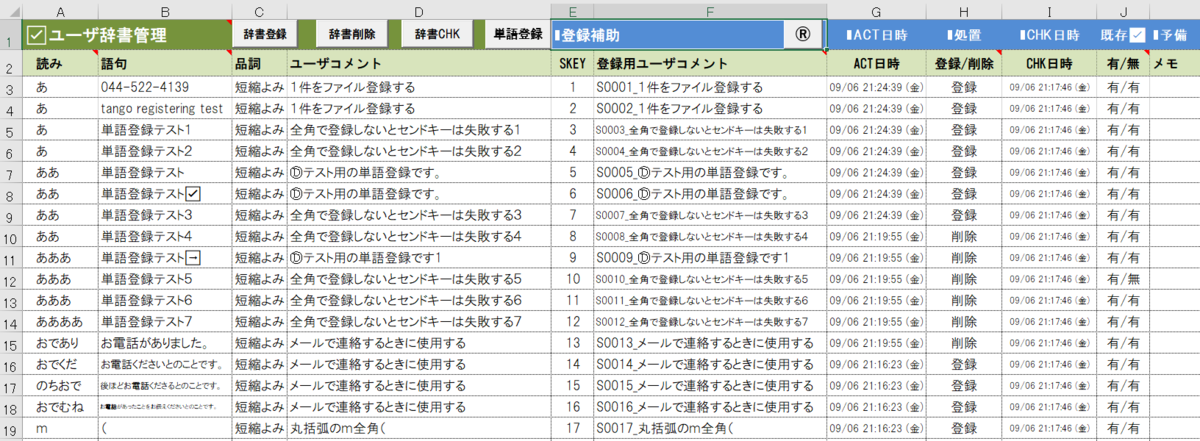The image size is (1200, 441).
Task: Select the 単語登録テスト5 cell
Action: [x=163, y=279]
